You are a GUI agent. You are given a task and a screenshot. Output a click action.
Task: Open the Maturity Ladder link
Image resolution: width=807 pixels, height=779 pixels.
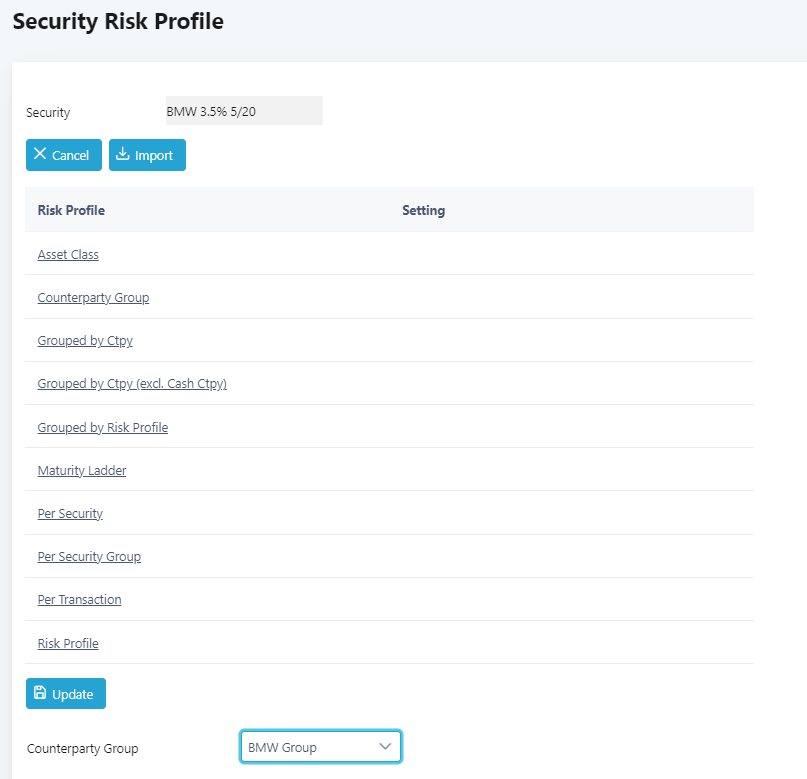(x=82, y=471)
